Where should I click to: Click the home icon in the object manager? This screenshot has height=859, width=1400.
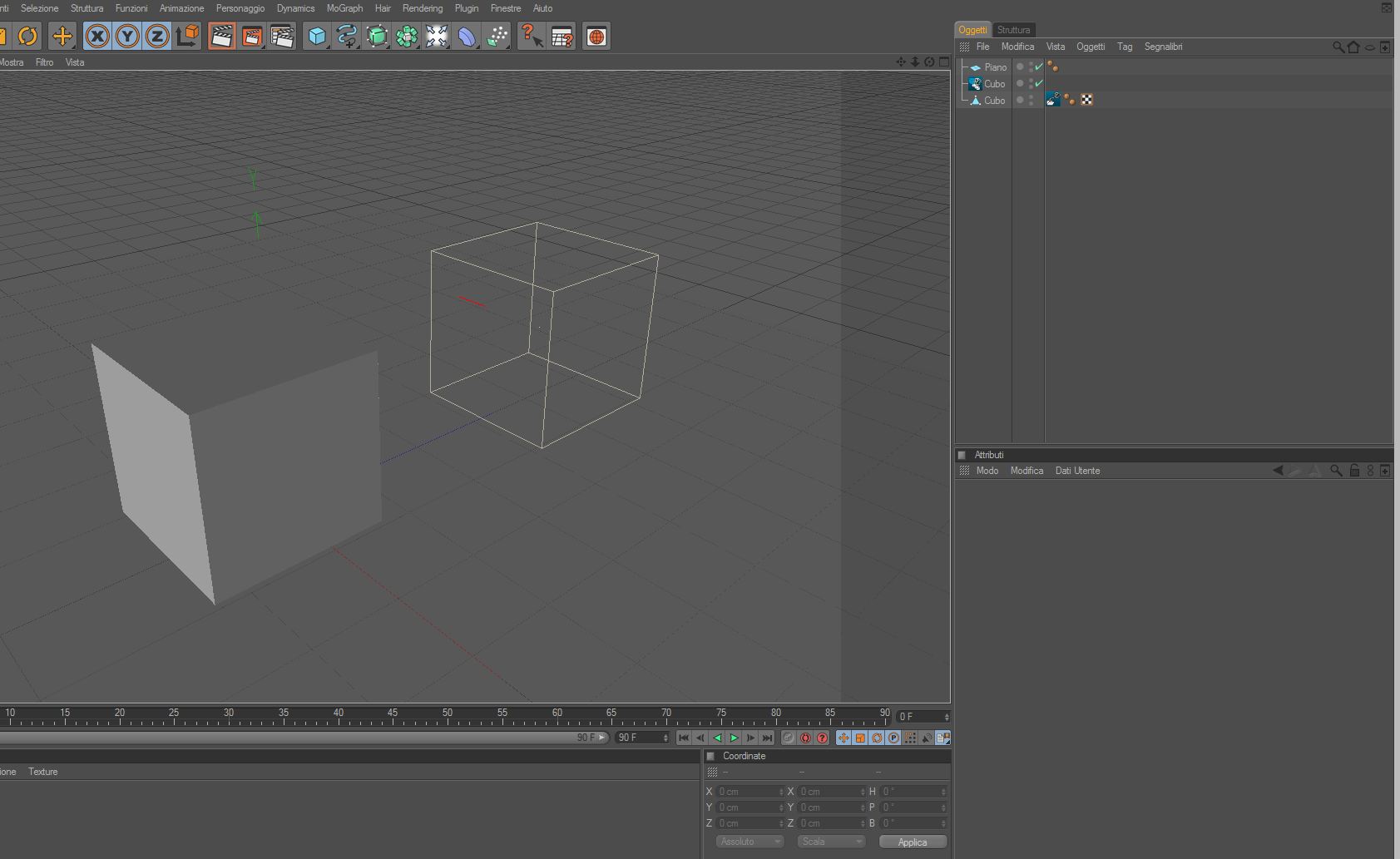click(x=1353, y=47)
